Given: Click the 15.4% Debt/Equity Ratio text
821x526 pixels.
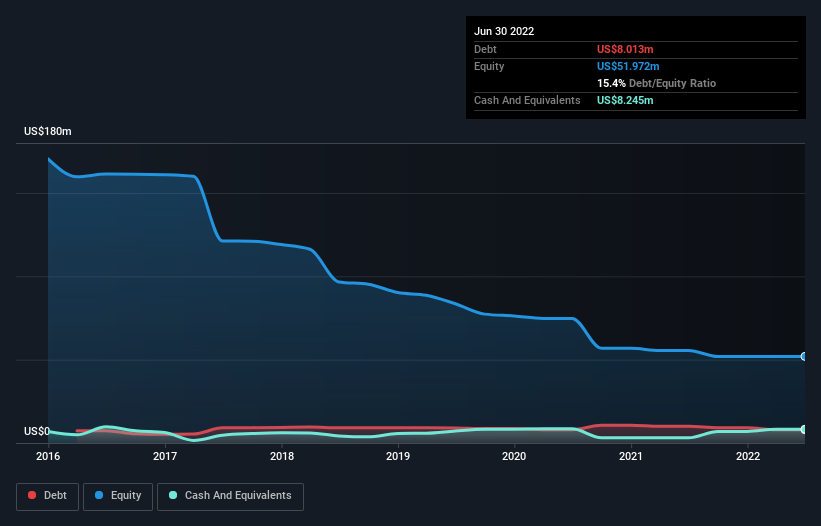Looking at the screenshot, I should click(656, 83).
